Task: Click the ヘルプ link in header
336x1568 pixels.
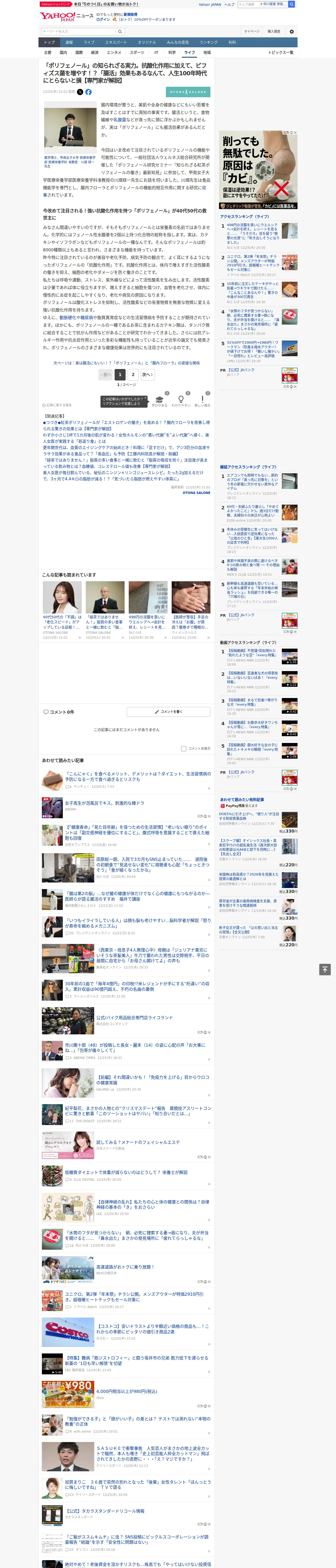Action: 229,4
